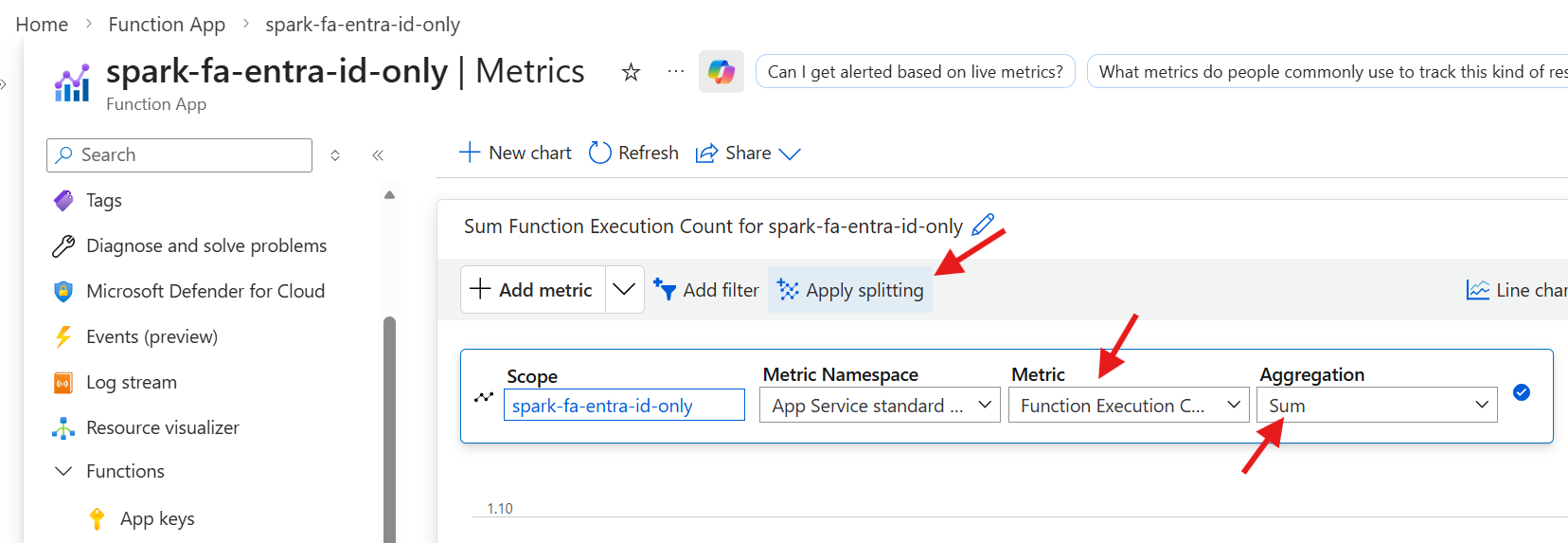Refresh the metrics chart
Viewport: 1568px width, 543px height.
633,153
